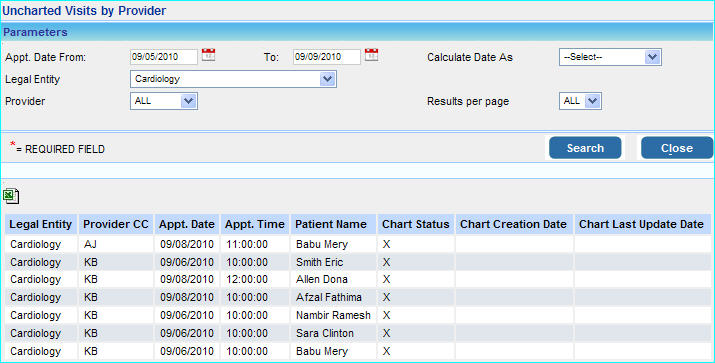Export results to Excel
715x363 pixels.
click(11, 196)
